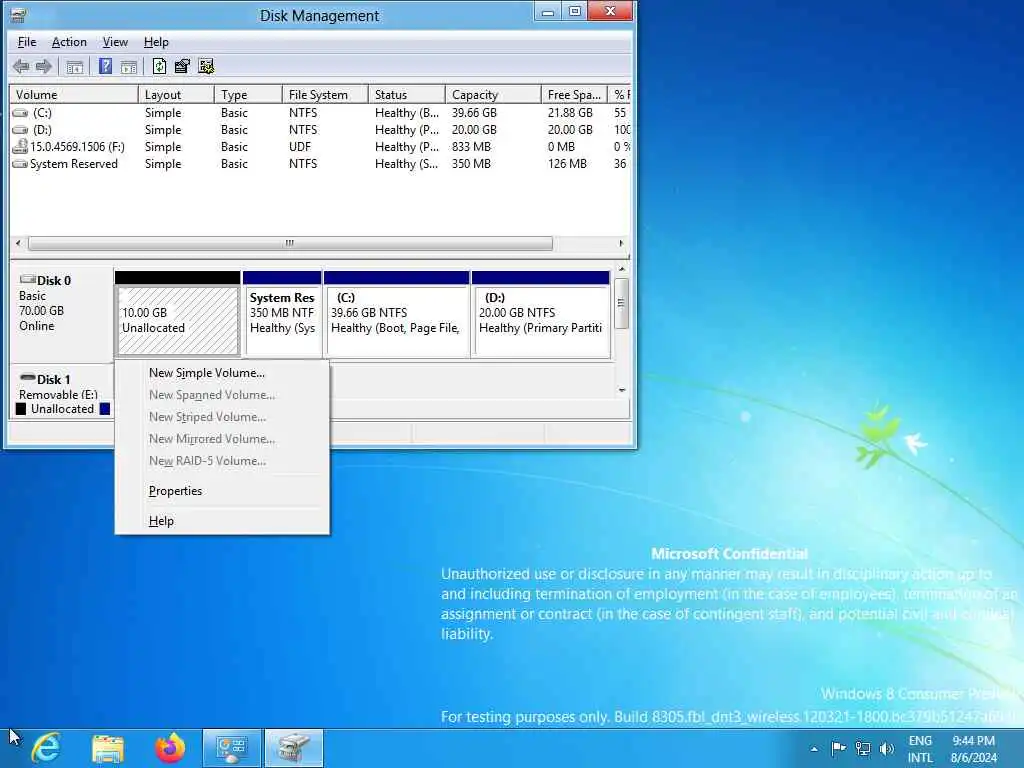Click the Disk Management taskbar icon

pyautogui.click(x=294, y=748)
